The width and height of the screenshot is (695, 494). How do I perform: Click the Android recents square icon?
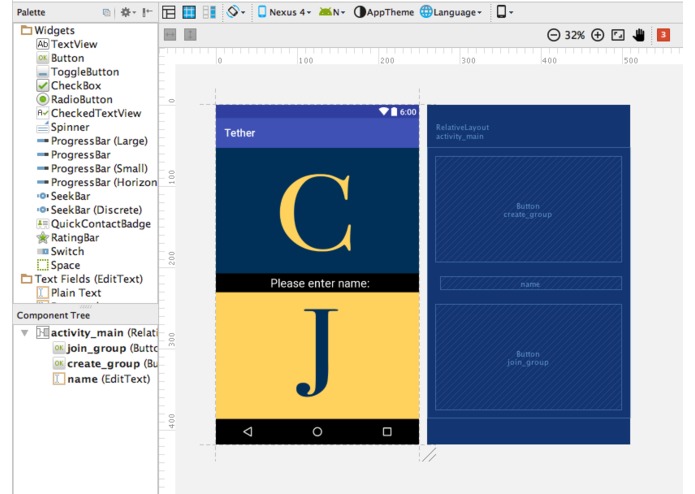(x=387, y=432)
